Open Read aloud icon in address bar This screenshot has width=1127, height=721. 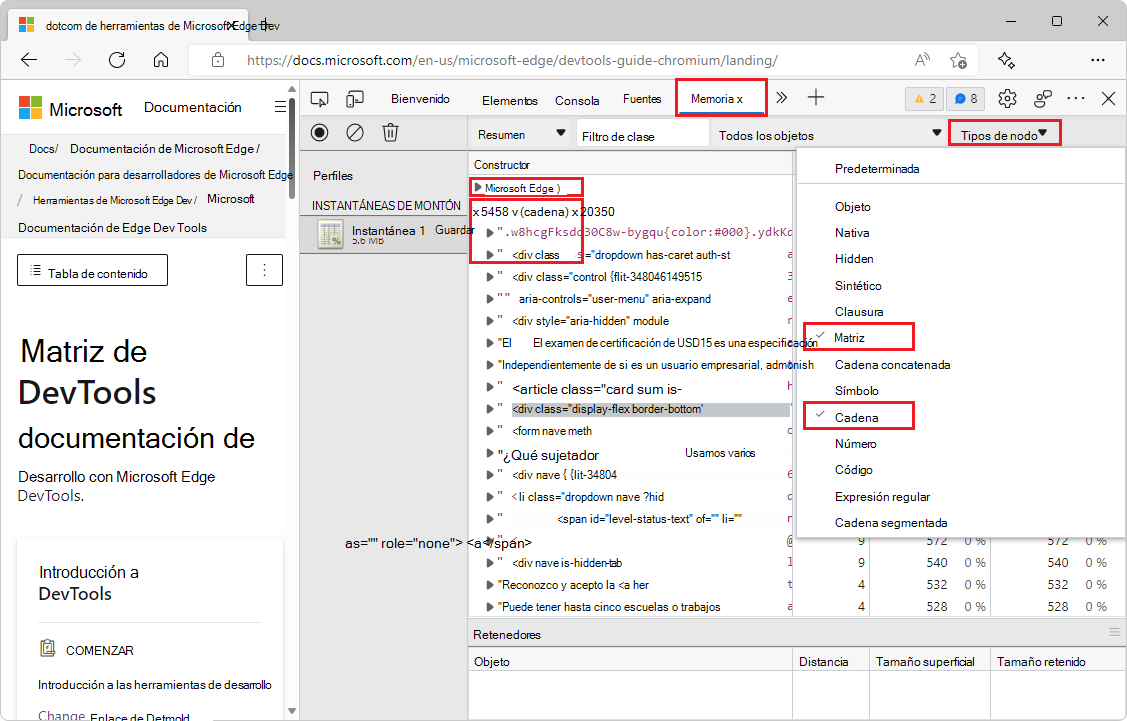(x=922, y=60)
